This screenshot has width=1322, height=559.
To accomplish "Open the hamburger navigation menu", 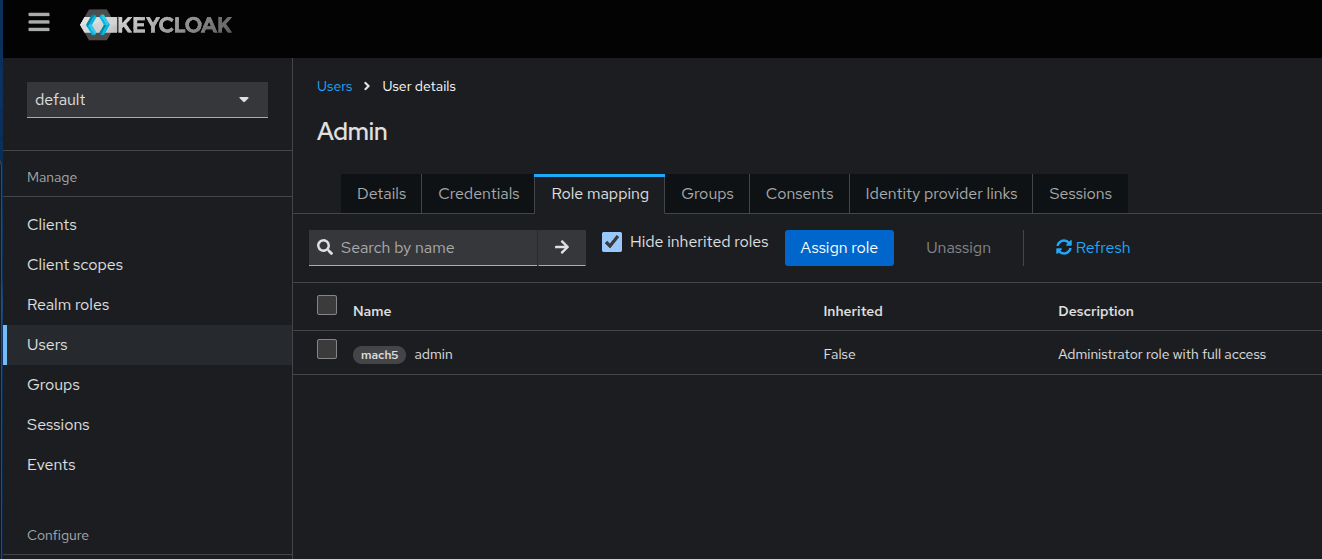I will [x=39, y=22].
